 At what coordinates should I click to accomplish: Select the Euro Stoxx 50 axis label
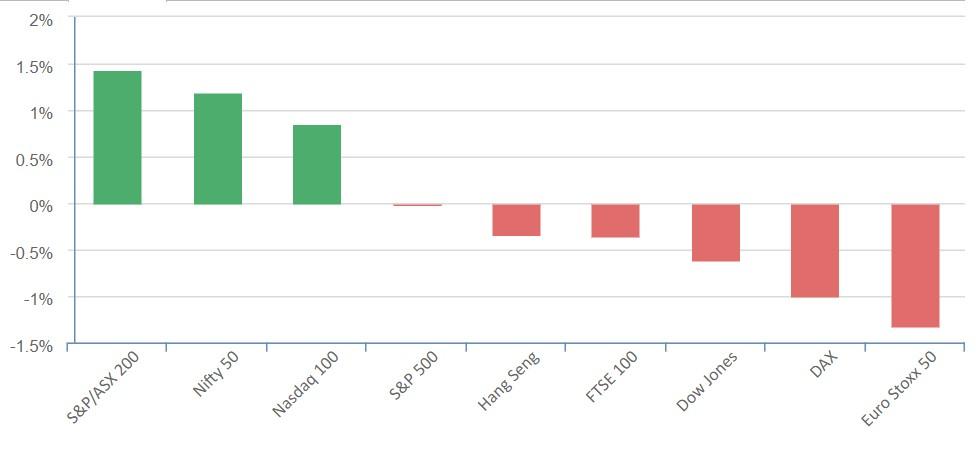[x=899, y=390]
